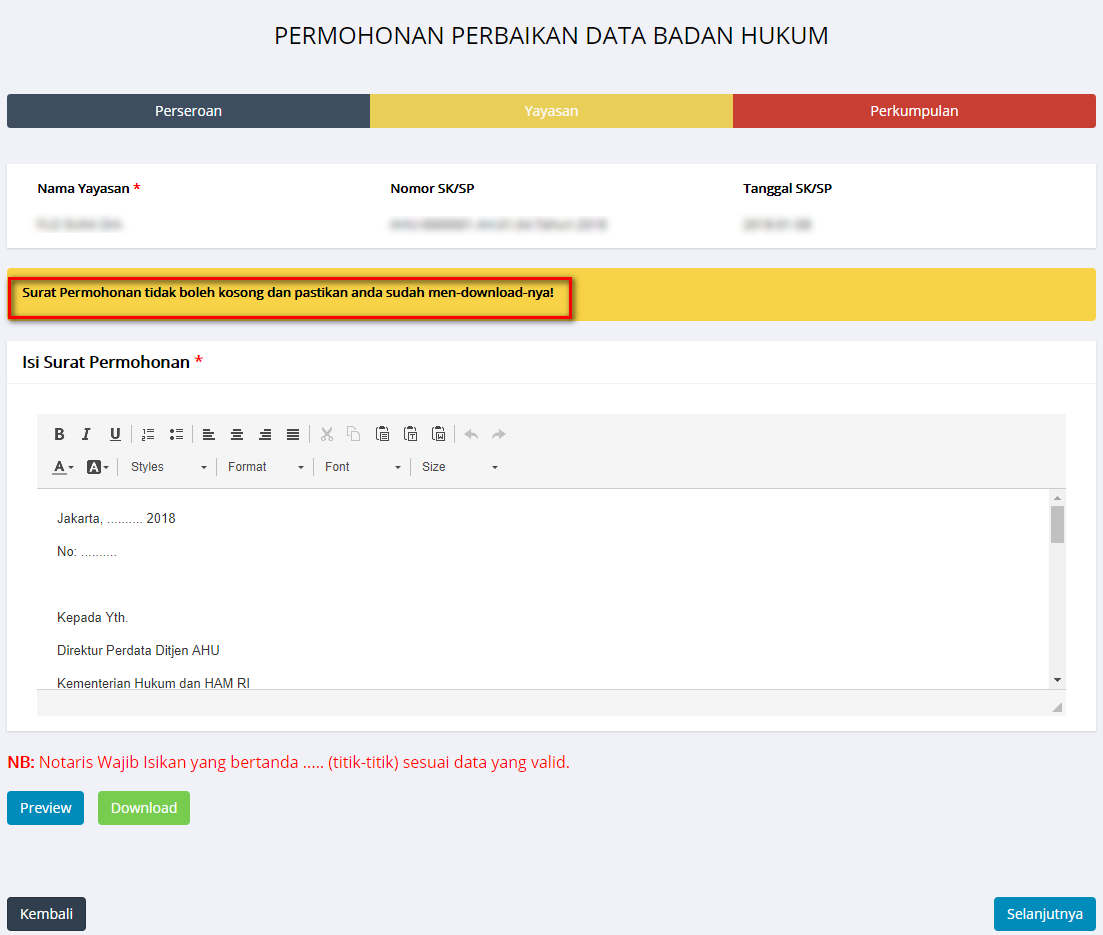This screenshot has height=935, width=1103.
Task: Open the text color picker
Action: 63,467
